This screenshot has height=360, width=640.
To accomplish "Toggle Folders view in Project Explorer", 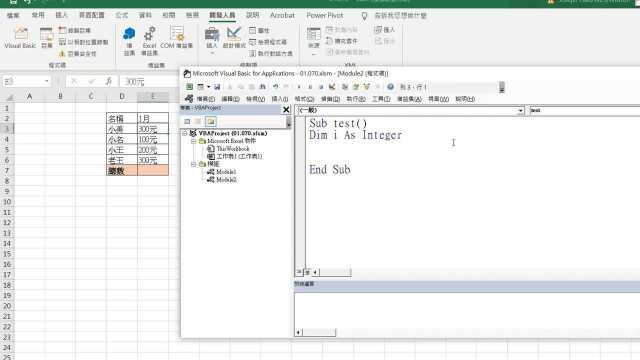I will point(211,121).
